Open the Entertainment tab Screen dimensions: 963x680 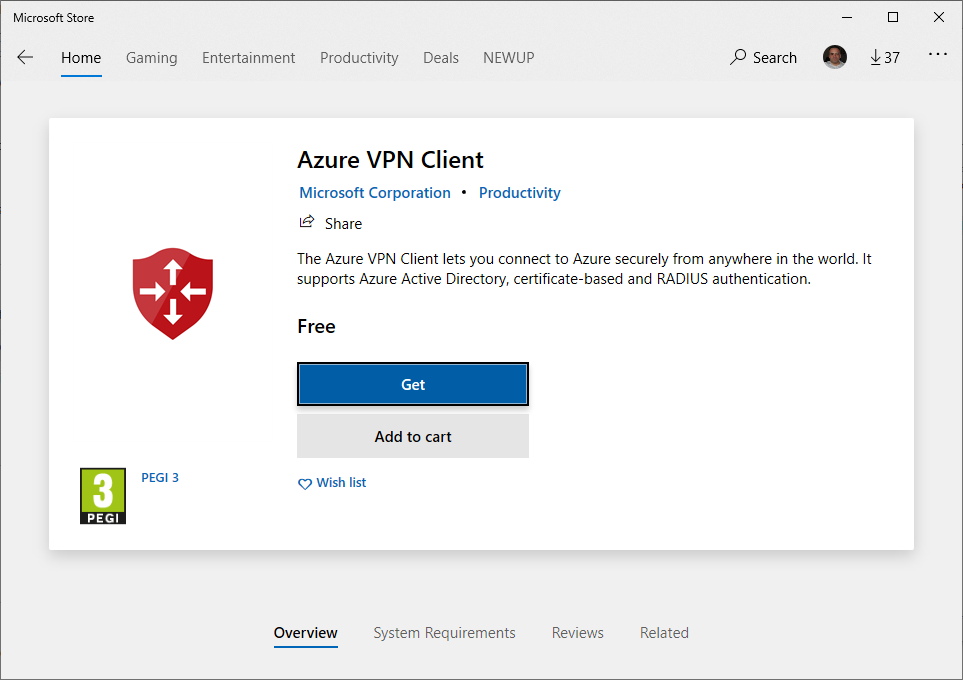click(249, 58)
